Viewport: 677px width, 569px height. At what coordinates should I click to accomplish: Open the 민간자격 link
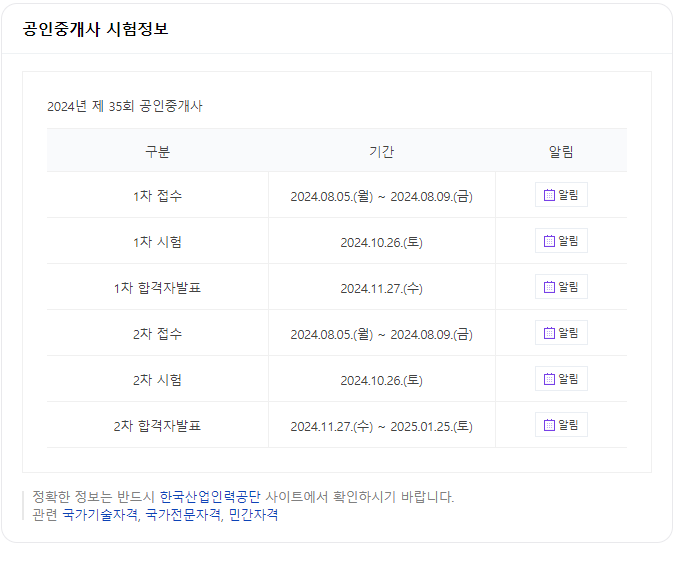[x=253, y=515]
